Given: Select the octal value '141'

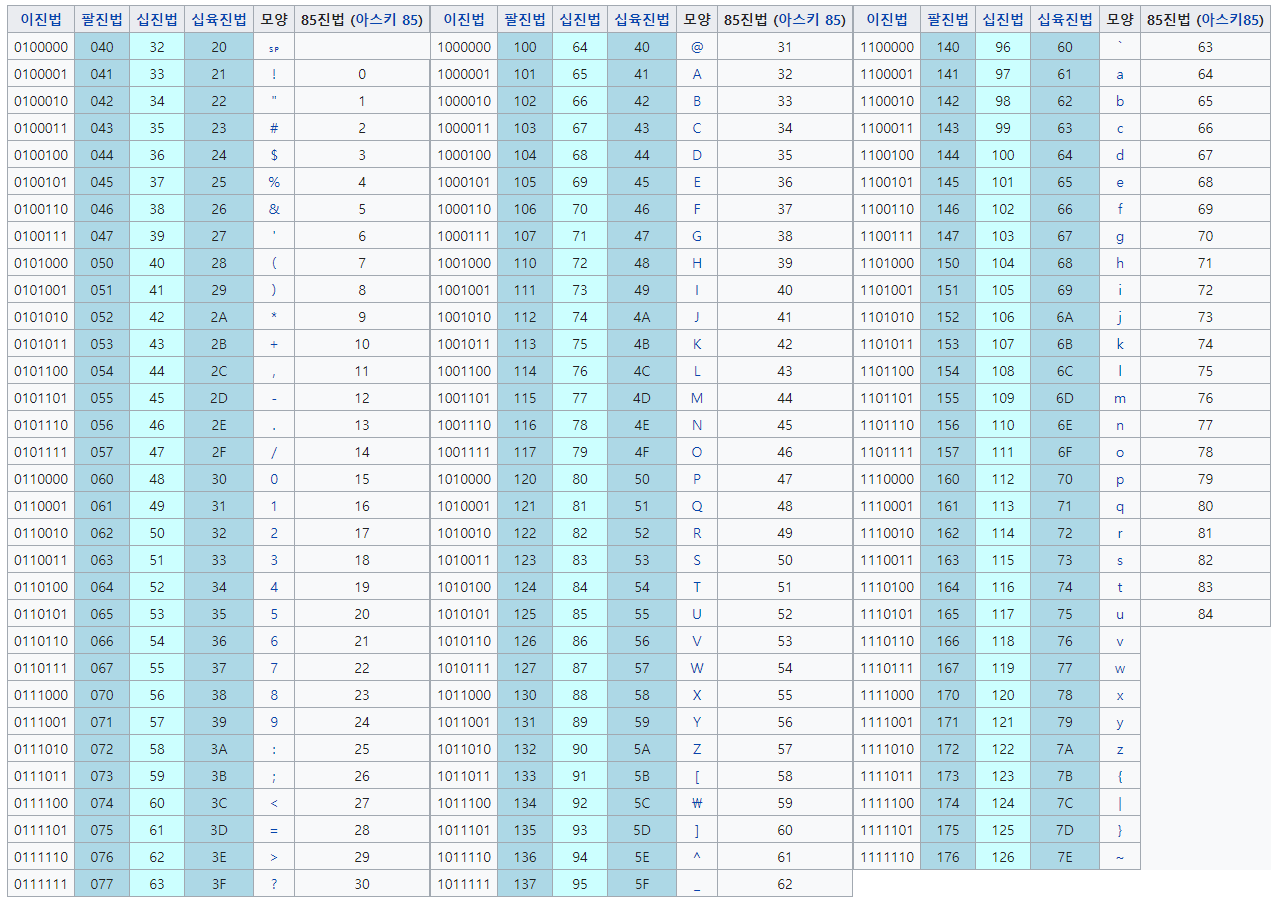Looking at the screenshot, I should tap(948, 74).
